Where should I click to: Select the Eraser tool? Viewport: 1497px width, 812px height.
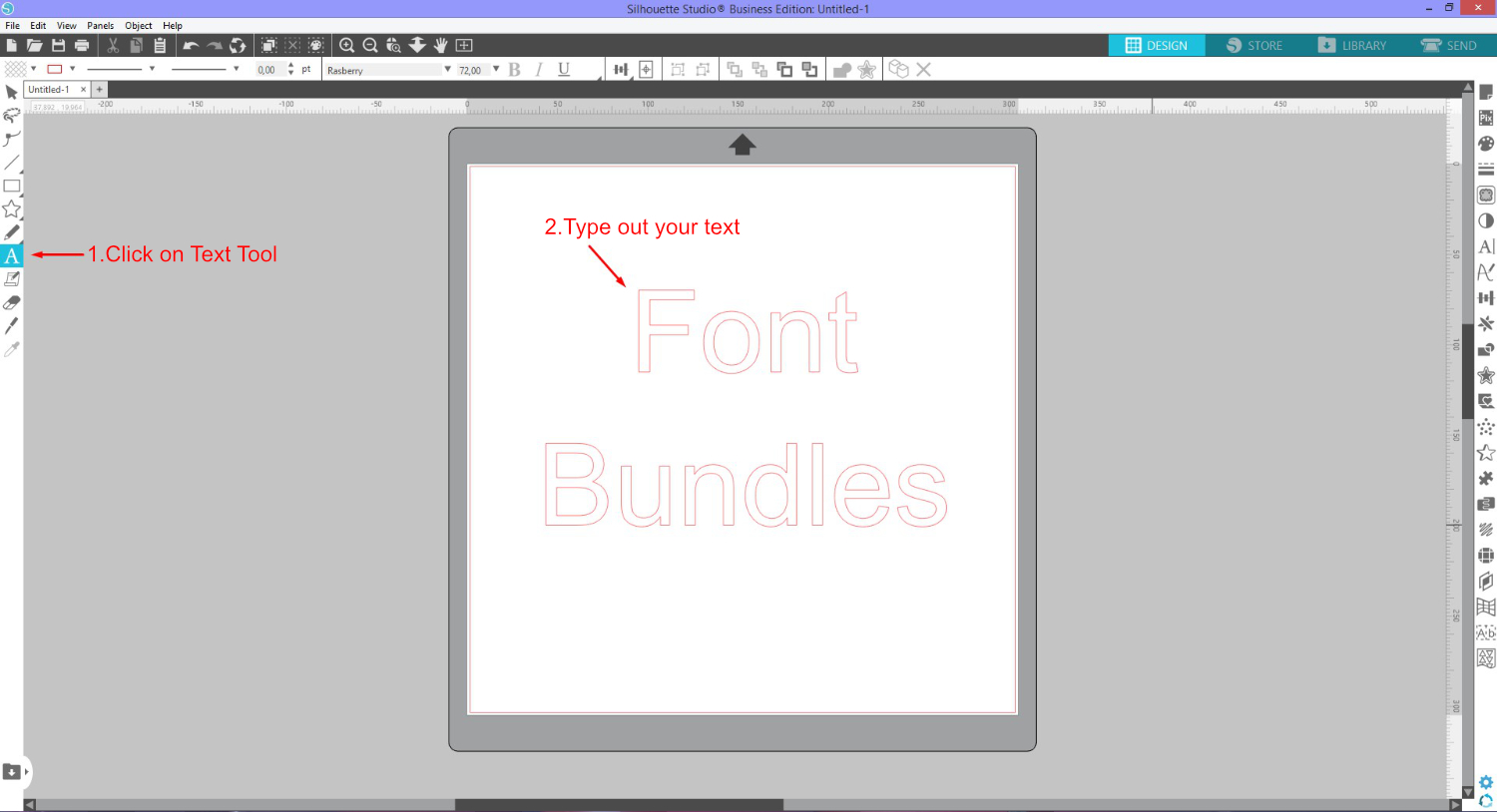pos(12,301)
